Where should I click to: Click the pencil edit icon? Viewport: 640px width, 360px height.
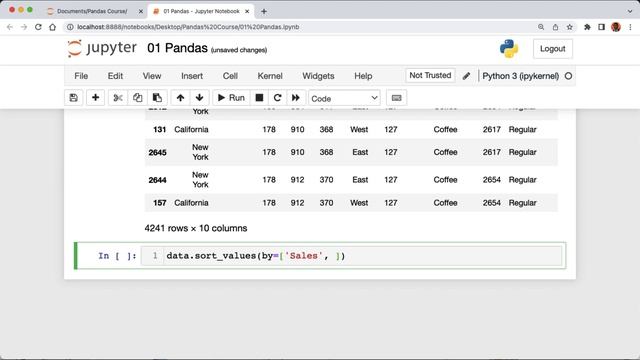tap(466, 76)
